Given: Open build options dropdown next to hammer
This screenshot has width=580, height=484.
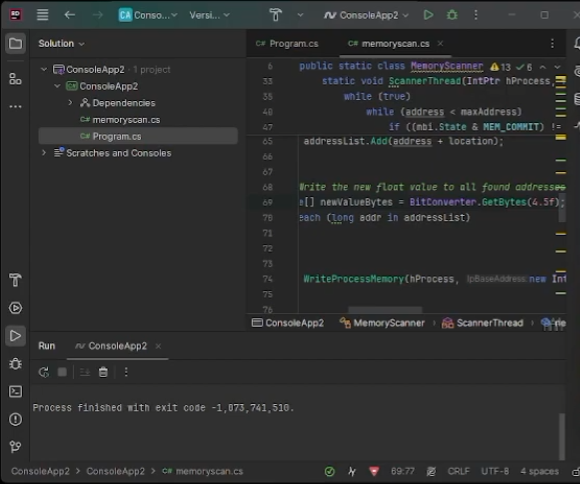Looking at the screenshot, I should click(300, 15).
